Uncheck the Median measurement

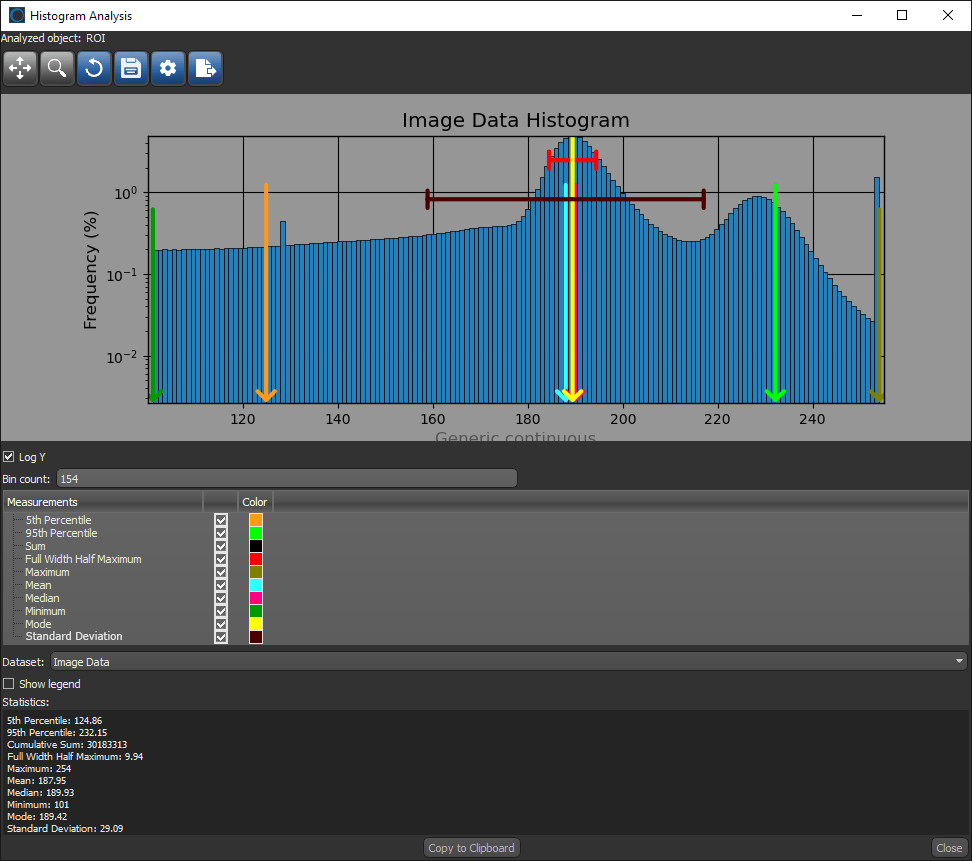pyautogui.click(x=221, y=598)
